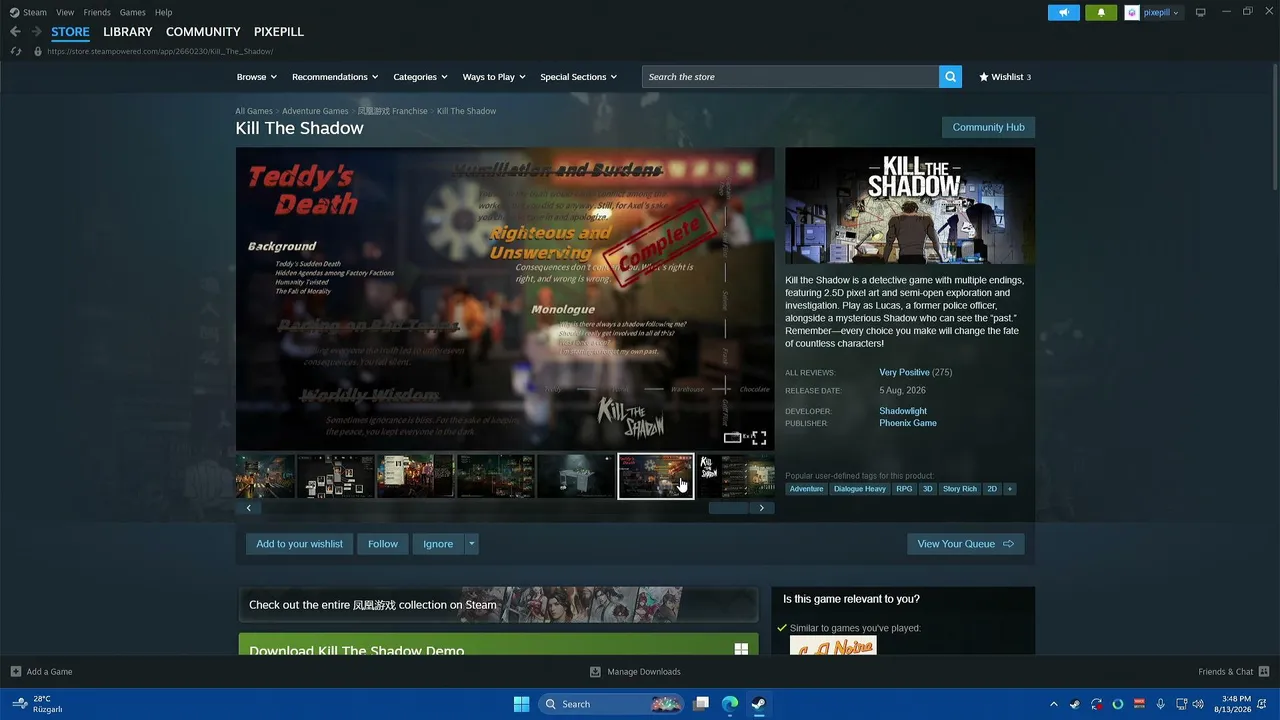Click the All Games breadcrumb

[x=254, y=111]
